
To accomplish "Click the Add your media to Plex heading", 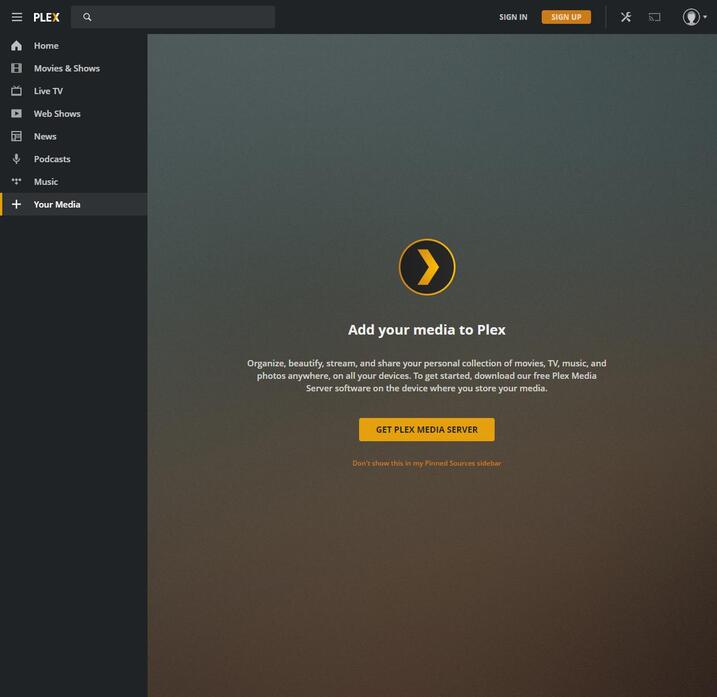I will [427, 330].
